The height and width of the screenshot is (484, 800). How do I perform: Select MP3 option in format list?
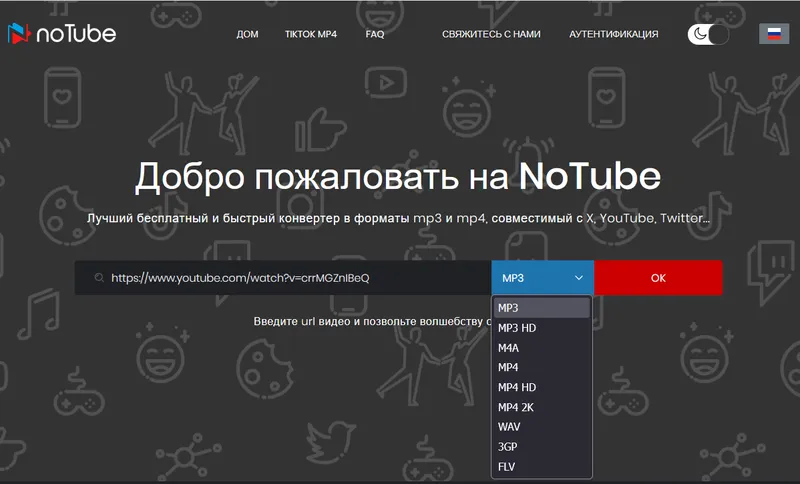542,308
